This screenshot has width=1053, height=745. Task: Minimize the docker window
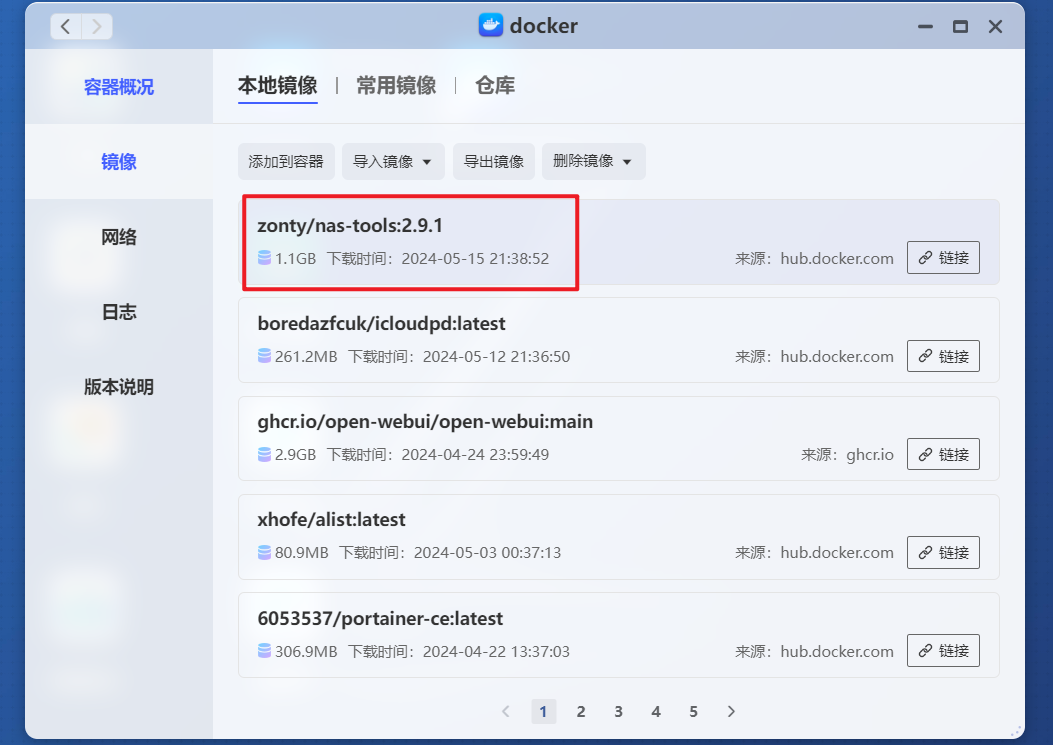point(925,26)
